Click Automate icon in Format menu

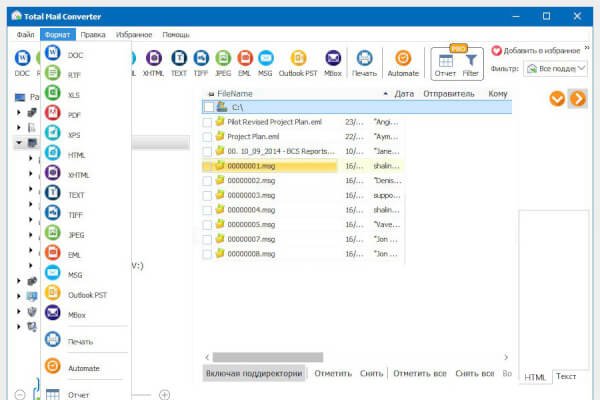(x=52, y=366)
